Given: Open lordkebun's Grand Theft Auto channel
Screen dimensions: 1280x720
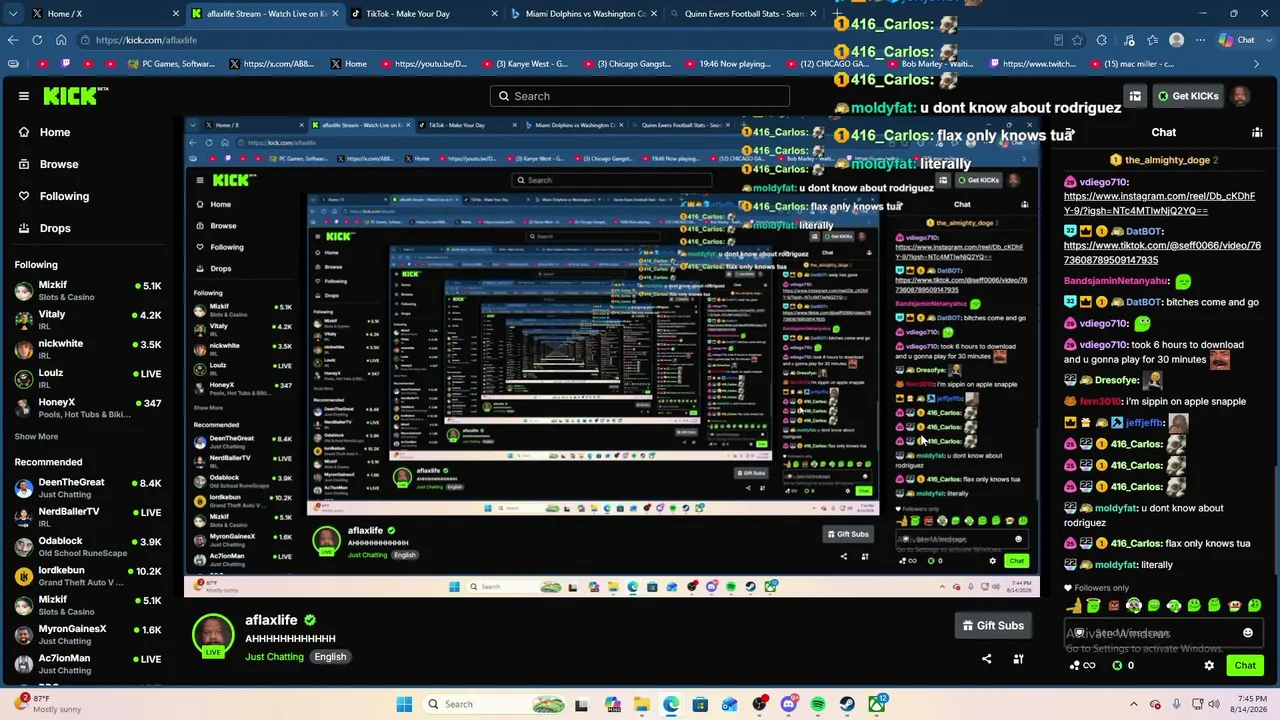Looking at the screenshot, I should tap(88, 576).
